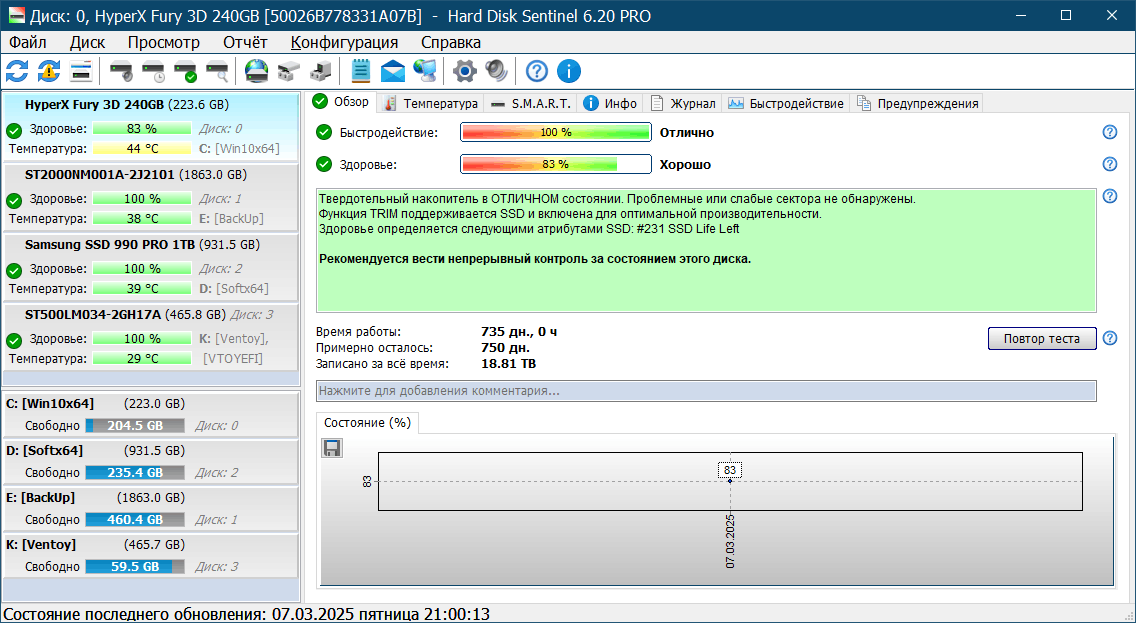Click the disk with clock toolbar icon
This screenshot has height=623, width=1136.
153,71
